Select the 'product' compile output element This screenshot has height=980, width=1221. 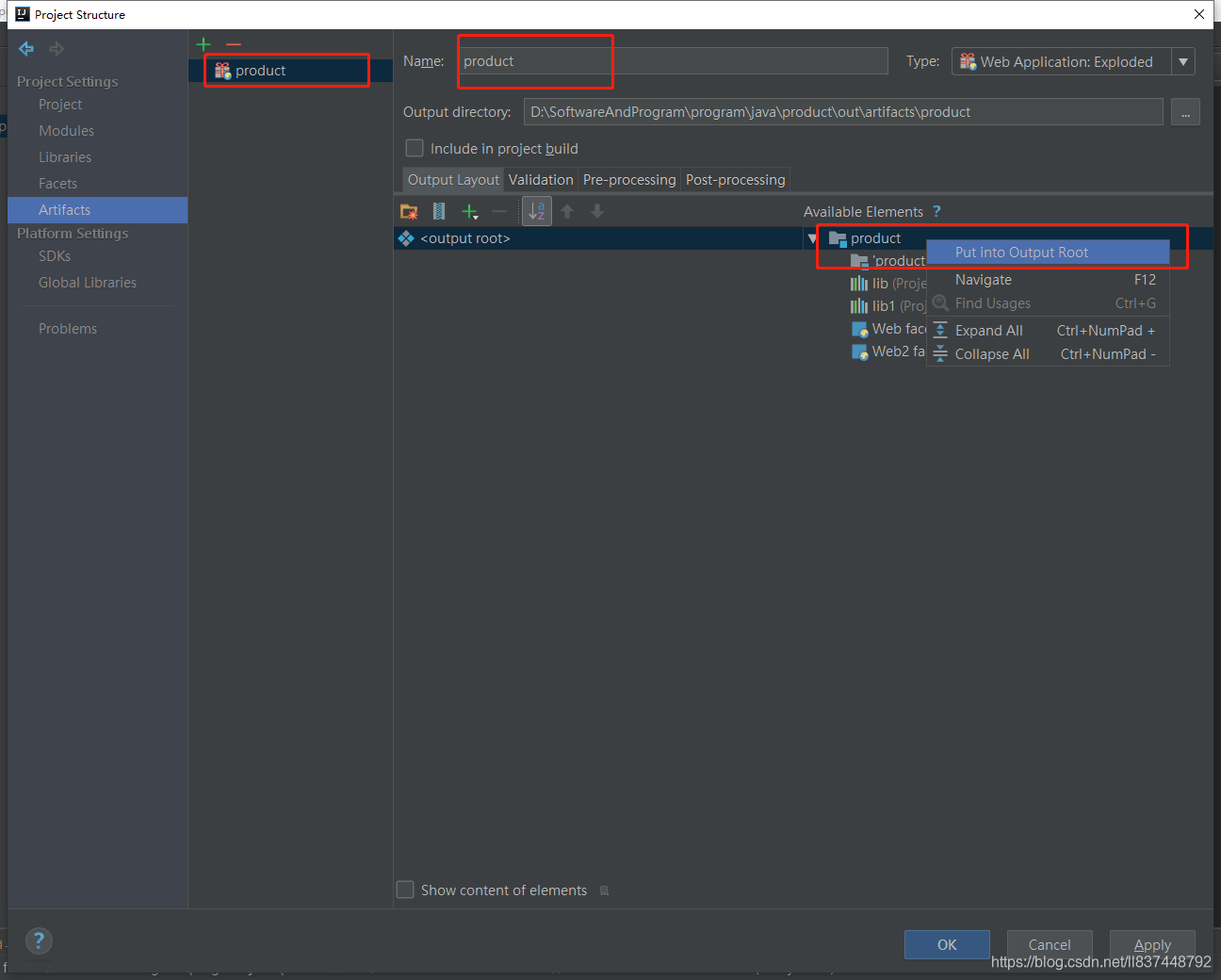click(x=888, y=261)
